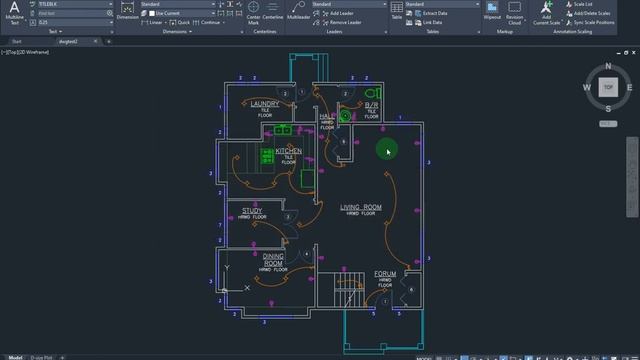Click the S compass direction on ViewCube
Image resolution: width=640 pixels, height=360 pixels.
(x=608, y=109)
